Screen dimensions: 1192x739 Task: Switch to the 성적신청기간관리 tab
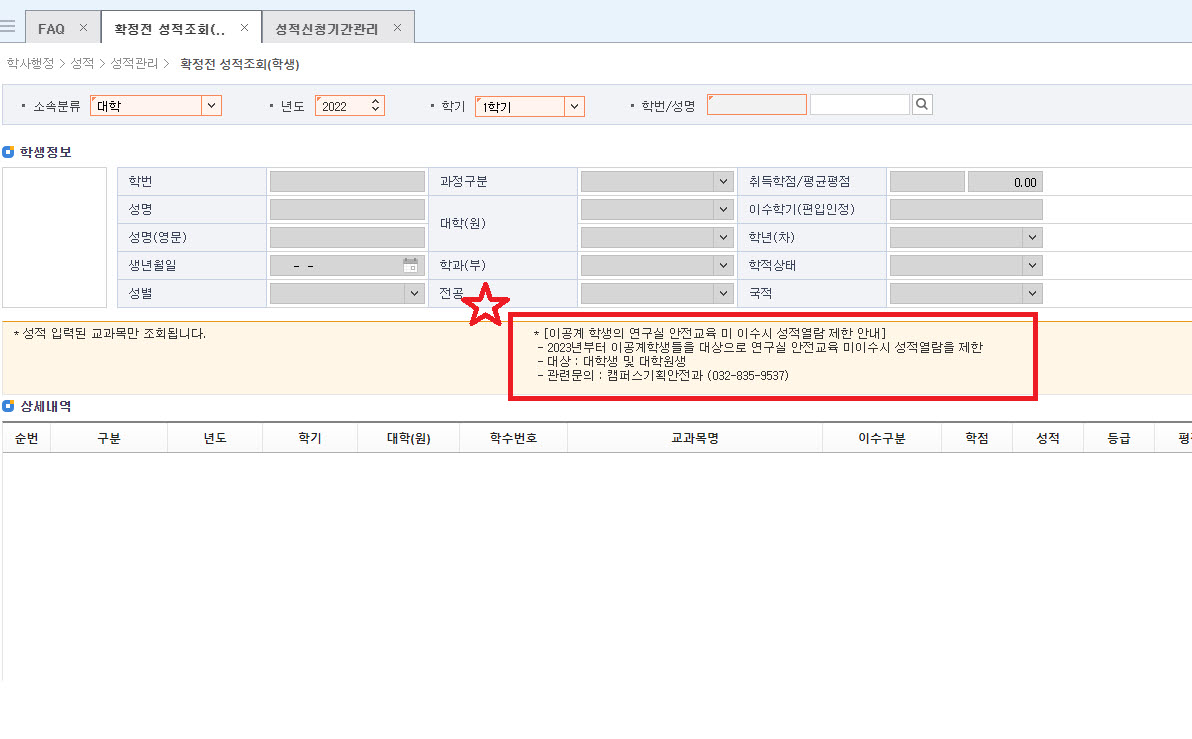click(x=326, y=29)
